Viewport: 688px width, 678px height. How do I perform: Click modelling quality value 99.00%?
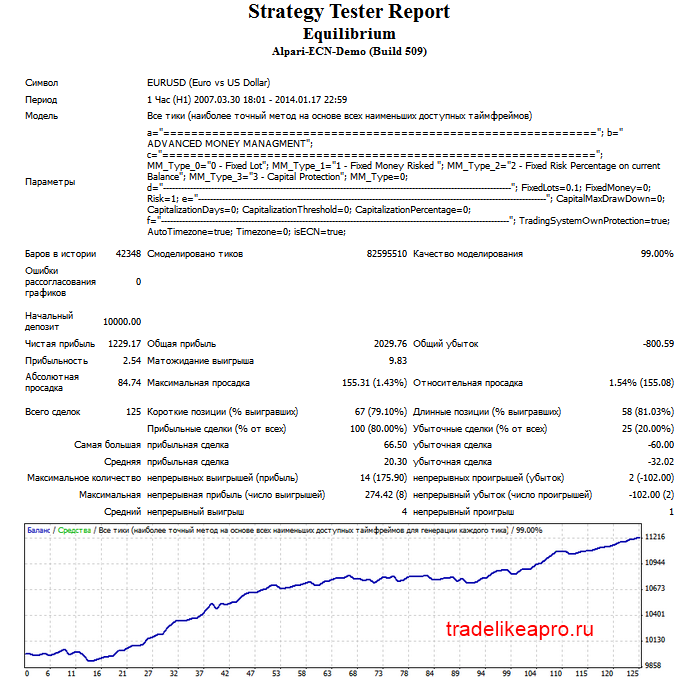[657, 254]
